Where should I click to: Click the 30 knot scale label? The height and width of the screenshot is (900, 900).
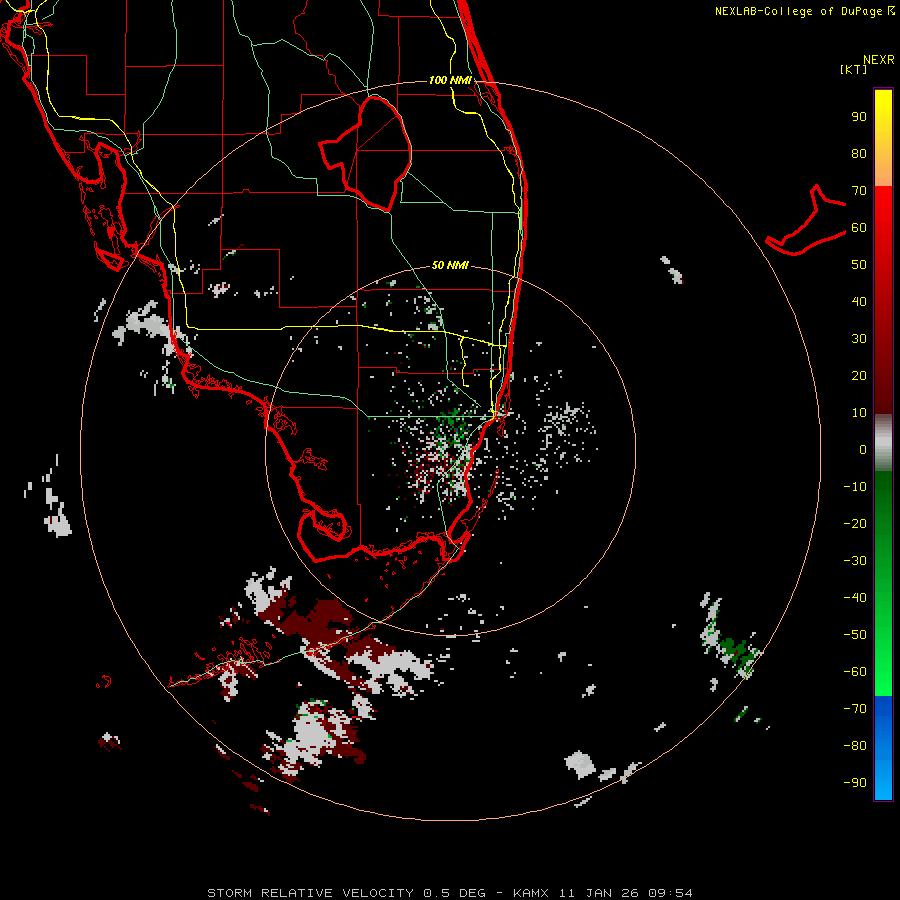click(x=859, y=339)
